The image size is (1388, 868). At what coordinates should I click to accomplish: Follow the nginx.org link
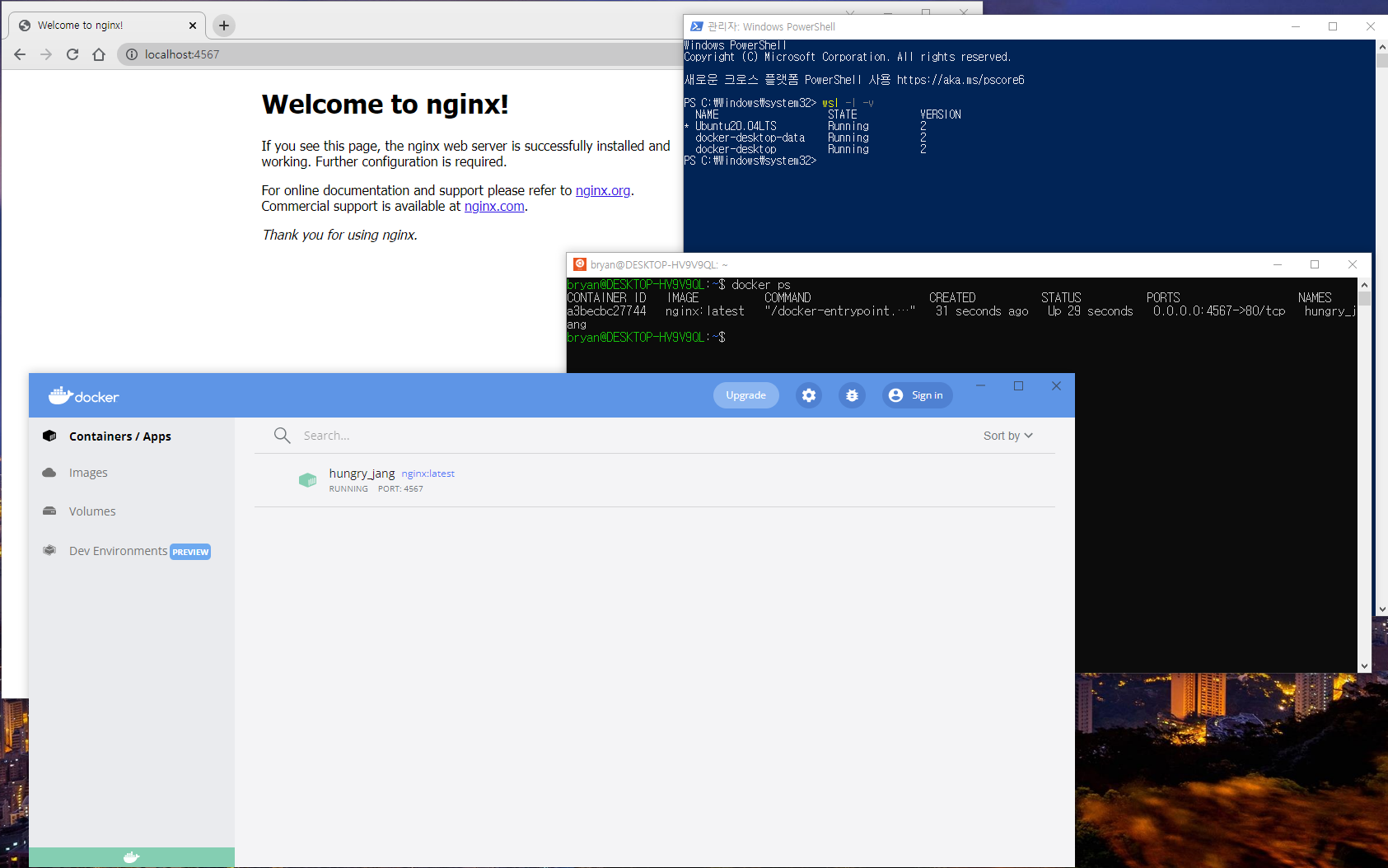[x=602, y=190]
